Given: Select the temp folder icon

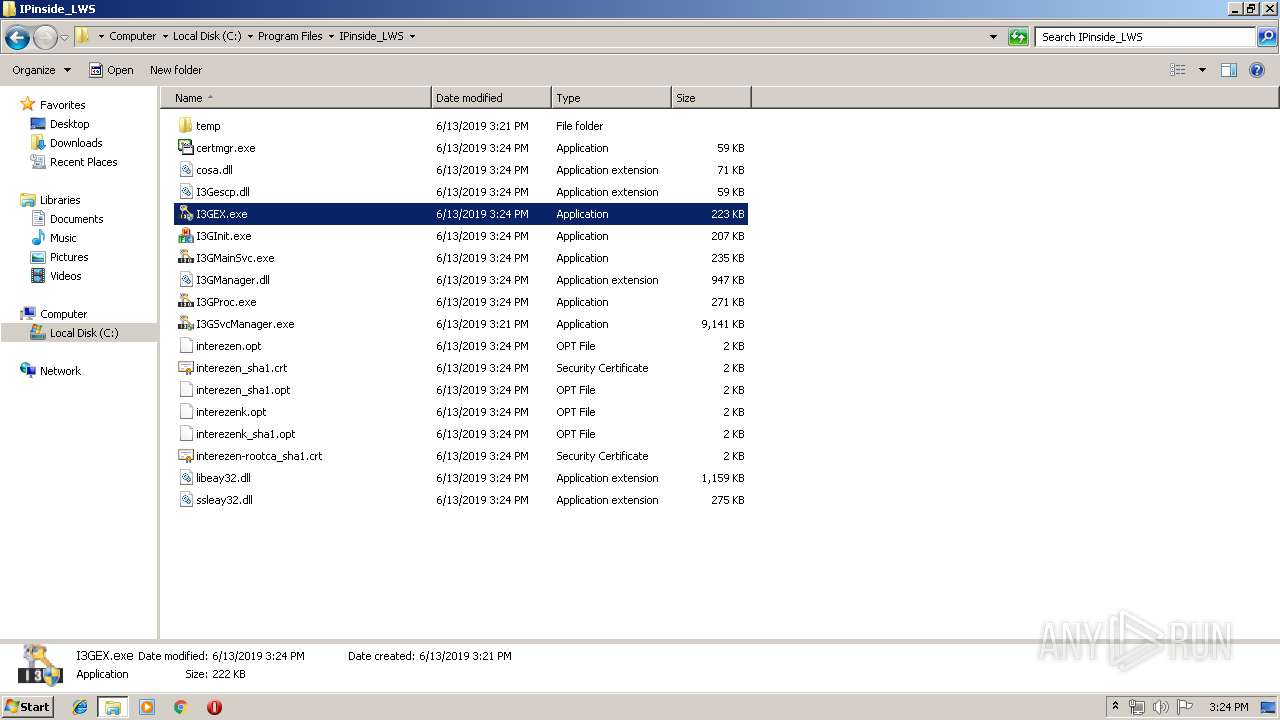Looking at the screenshot, I should pos(185,126).
